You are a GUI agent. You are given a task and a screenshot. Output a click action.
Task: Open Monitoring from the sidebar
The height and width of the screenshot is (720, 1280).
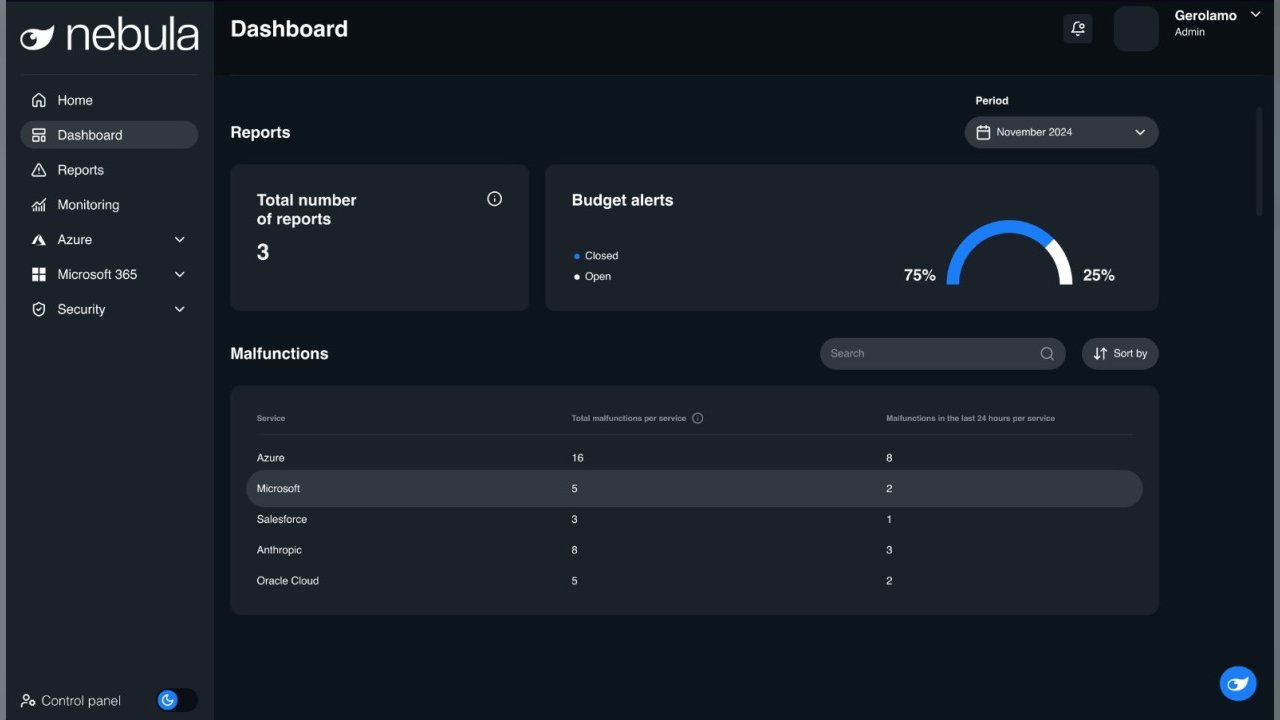[x=88, y=205]
